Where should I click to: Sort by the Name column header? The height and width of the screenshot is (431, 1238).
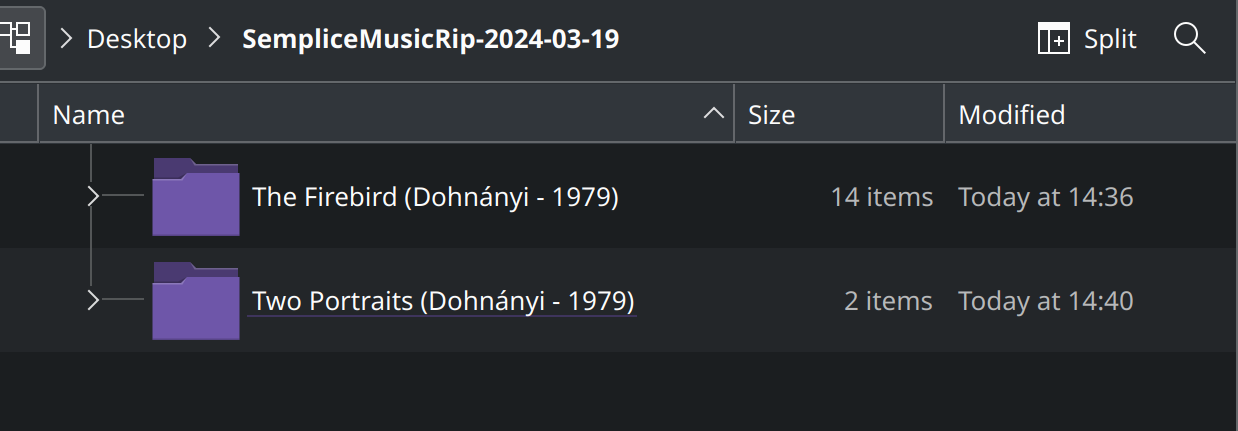tap(89, 115)
